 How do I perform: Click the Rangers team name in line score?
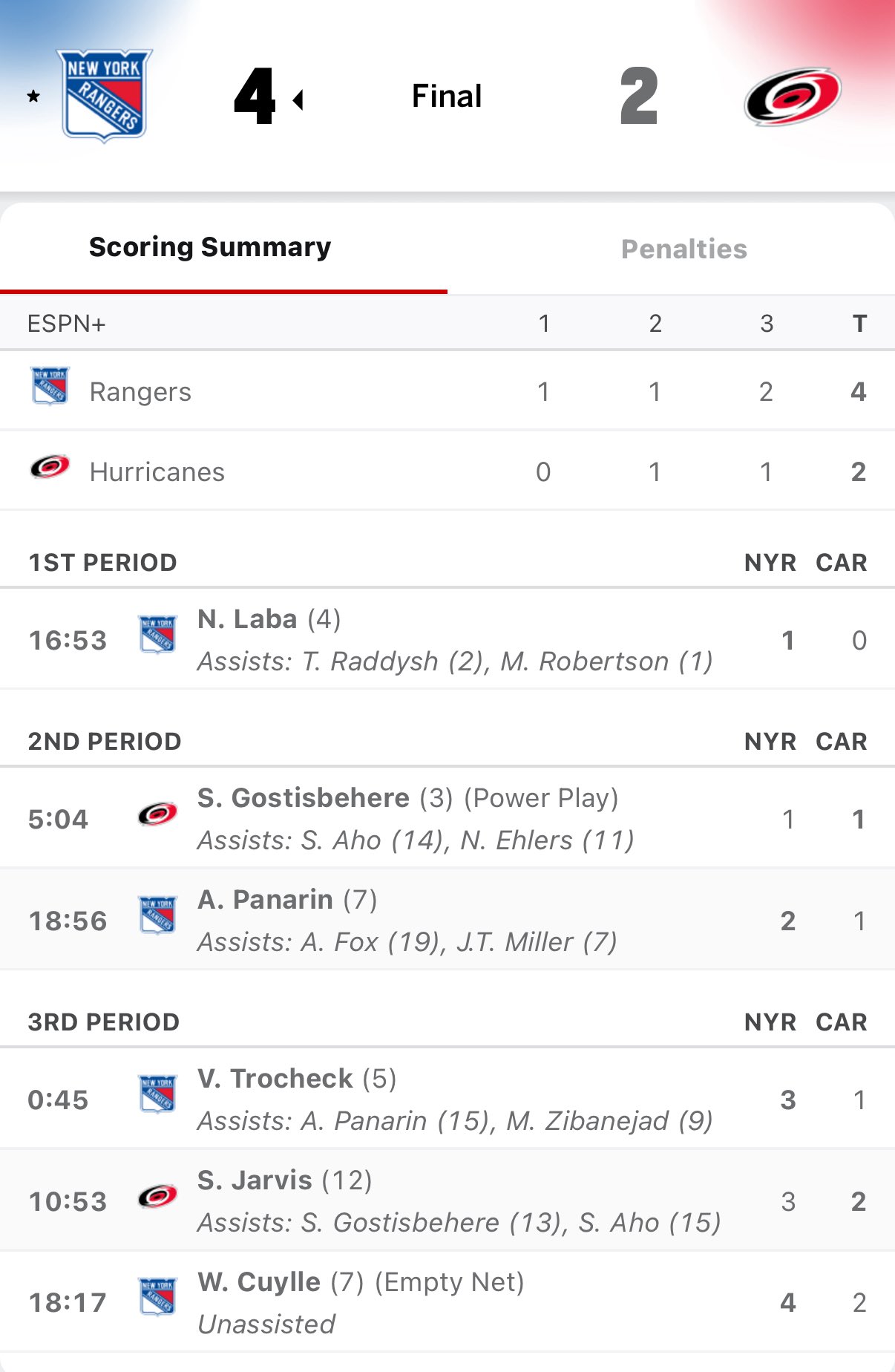click(140, 392)
